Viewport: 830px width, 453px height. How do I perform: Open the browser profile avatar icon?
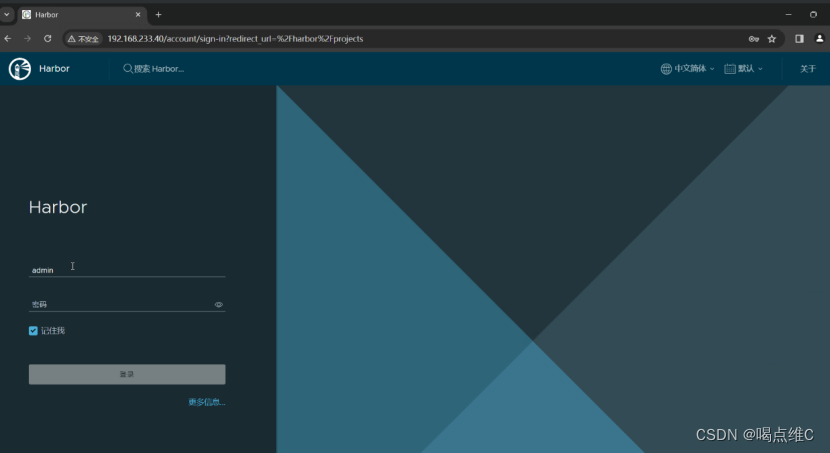pyautogui.click(x=819, y=39)
